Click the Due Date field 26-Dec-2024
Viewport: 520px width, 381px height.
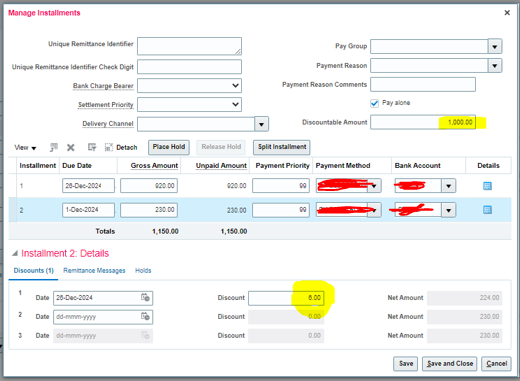click(x=88, y=186)
